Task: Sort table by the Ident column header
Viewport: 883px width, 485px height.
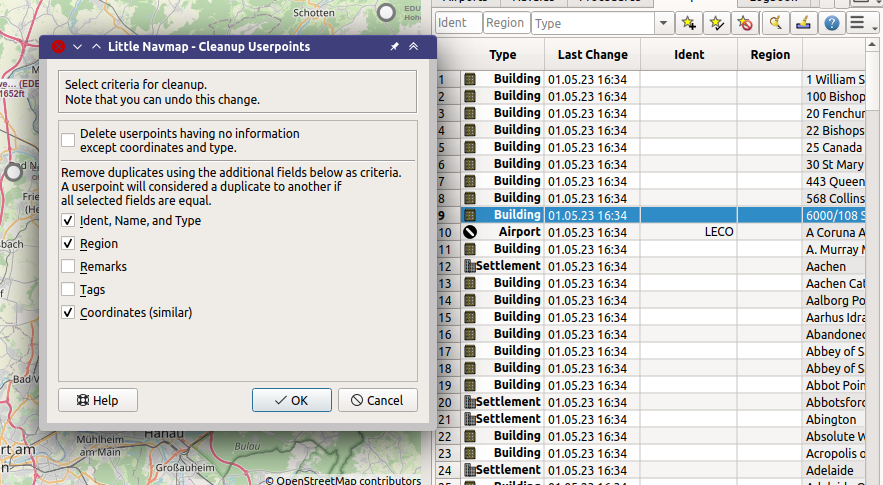Action: click(x=689, y=55)
